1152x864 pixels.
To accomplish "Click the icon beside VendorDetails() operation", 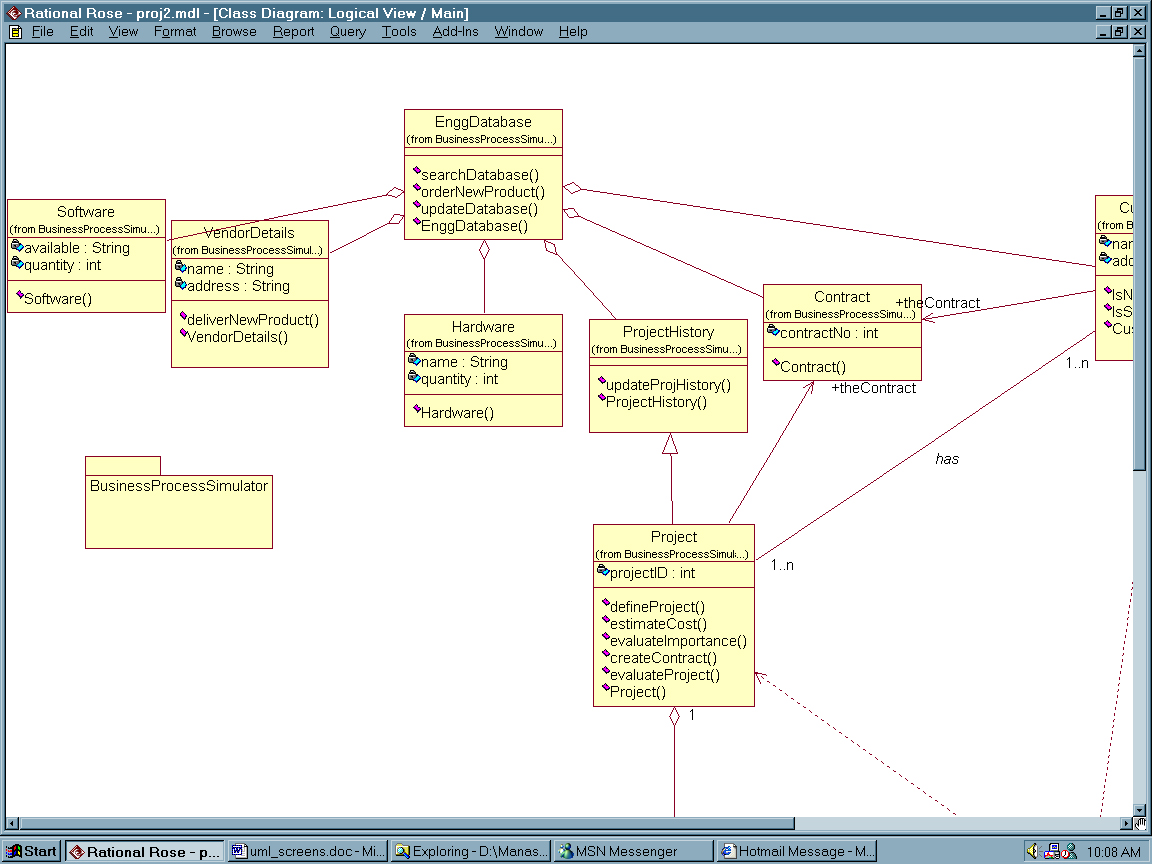I will tap(183, 333).
